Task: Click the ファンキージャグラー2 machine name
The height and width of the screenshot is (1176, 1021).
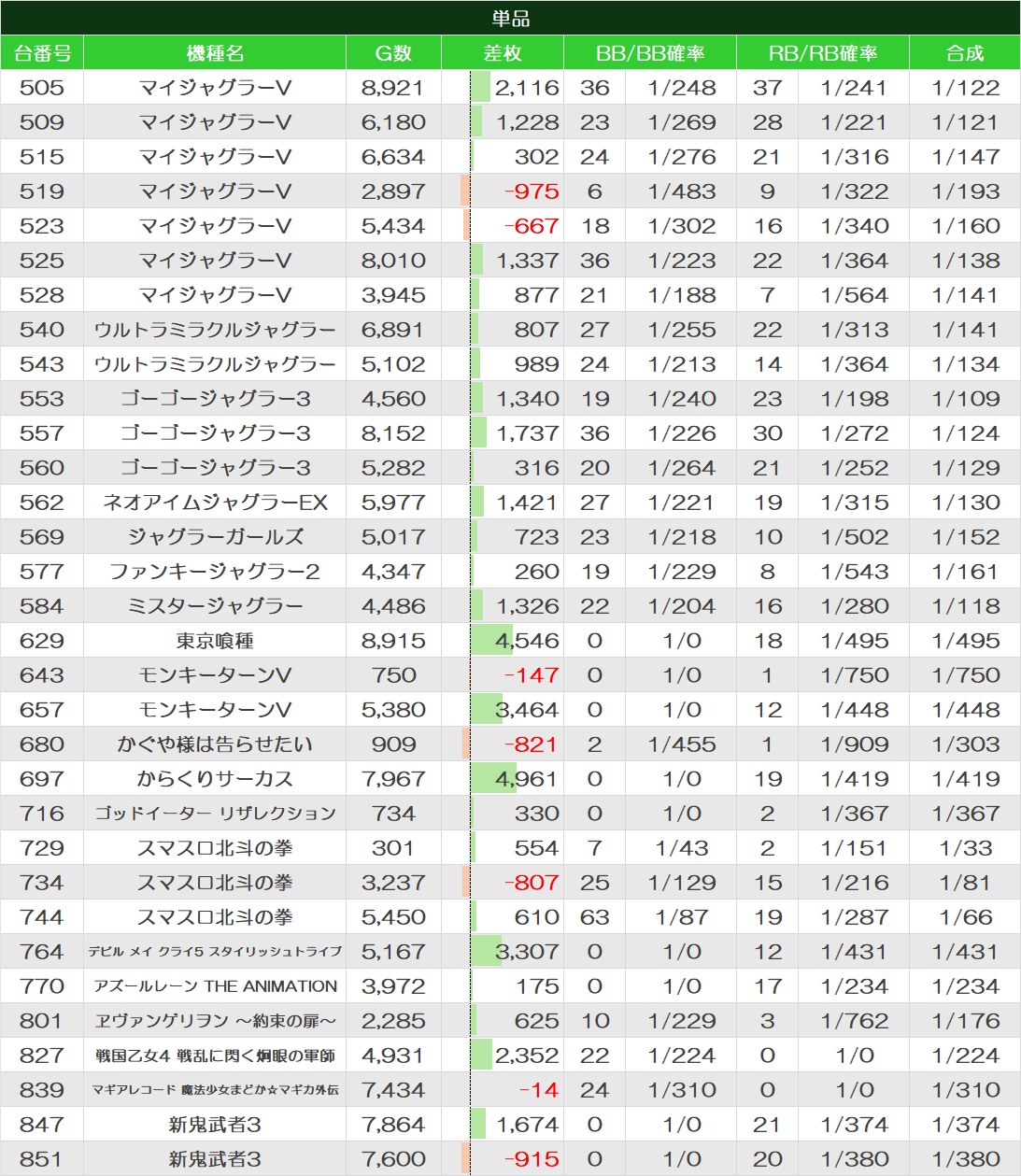Action: [x=215, y=572]
